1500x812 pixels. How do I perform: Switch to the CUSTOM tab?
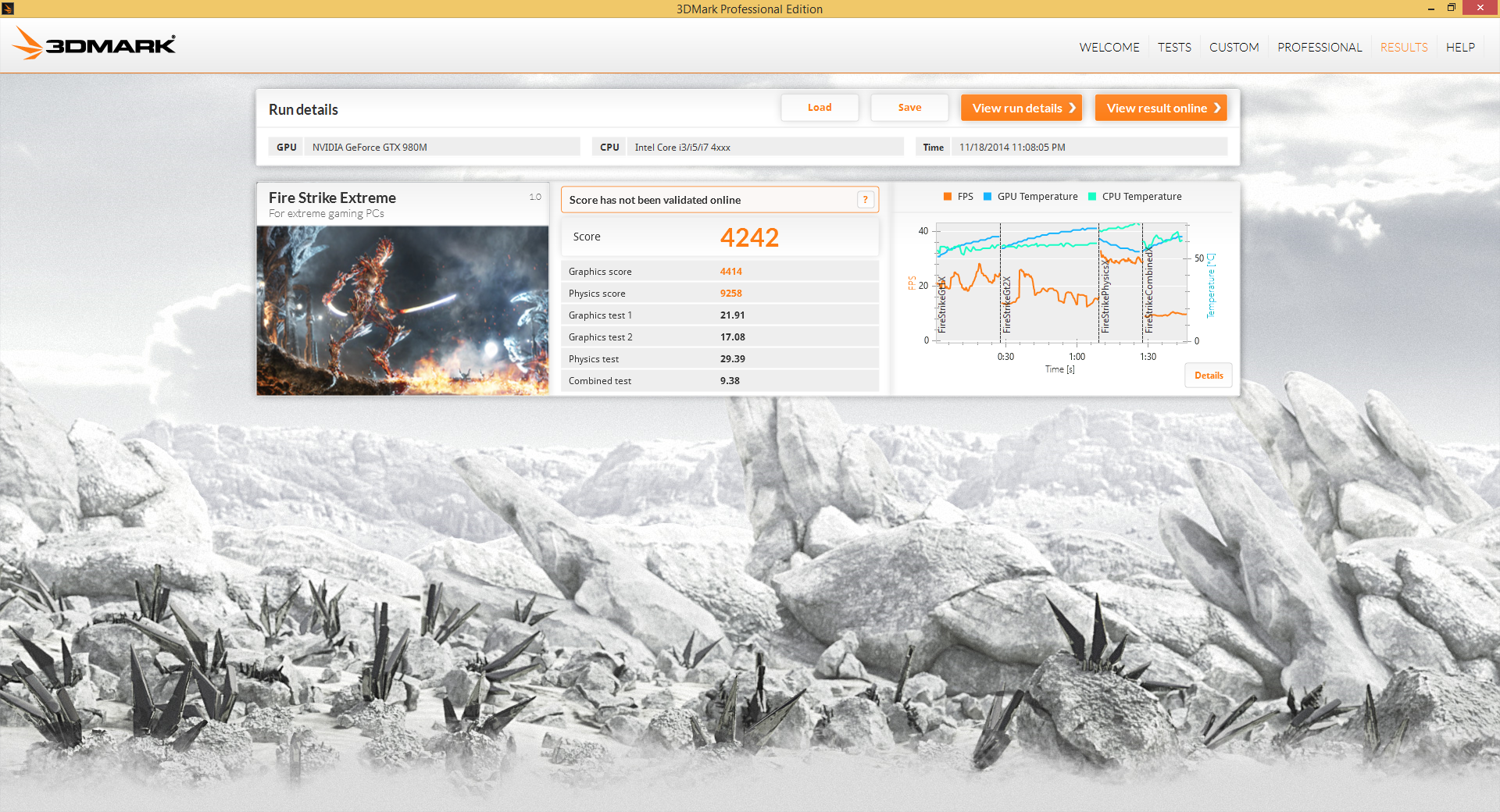(x=1234, y=48)
